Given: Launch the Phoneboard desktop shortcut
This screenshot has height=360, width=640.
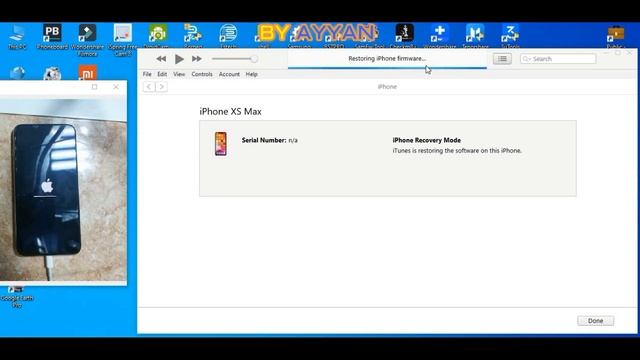Looking at the screenshot, I should pyautogui.click(x=52, y=37).
